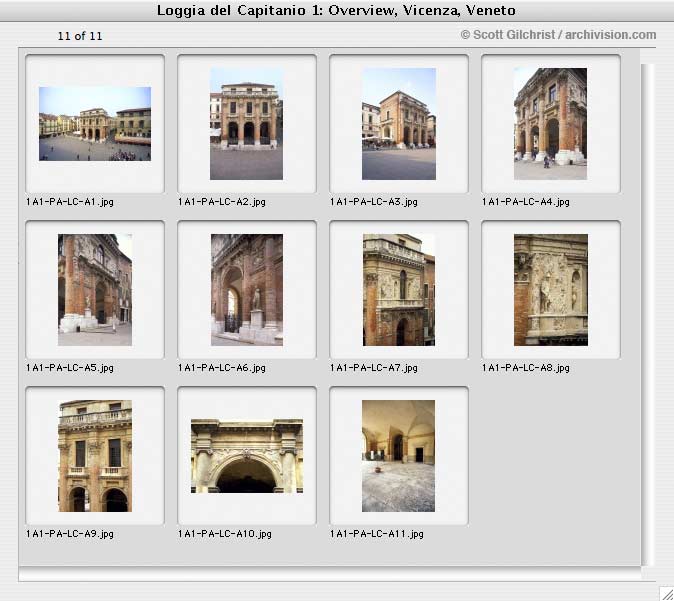
Task: Click the filename label 1A1-PA-LC-A7.jpg
Action: [374, 368]
